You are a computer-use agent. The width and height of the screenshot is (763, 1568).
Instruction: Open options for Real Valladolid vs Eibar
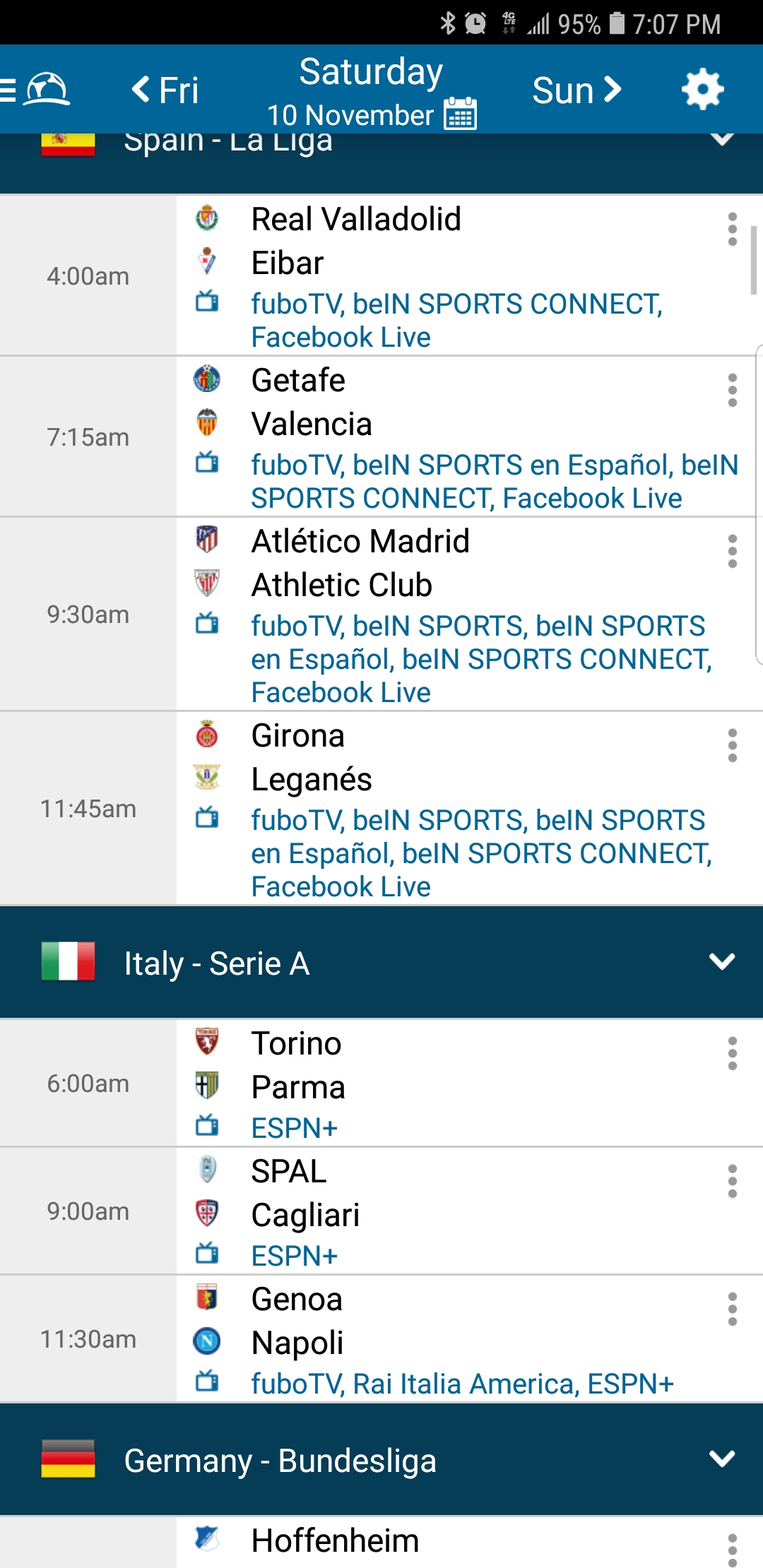click(732, 230)
